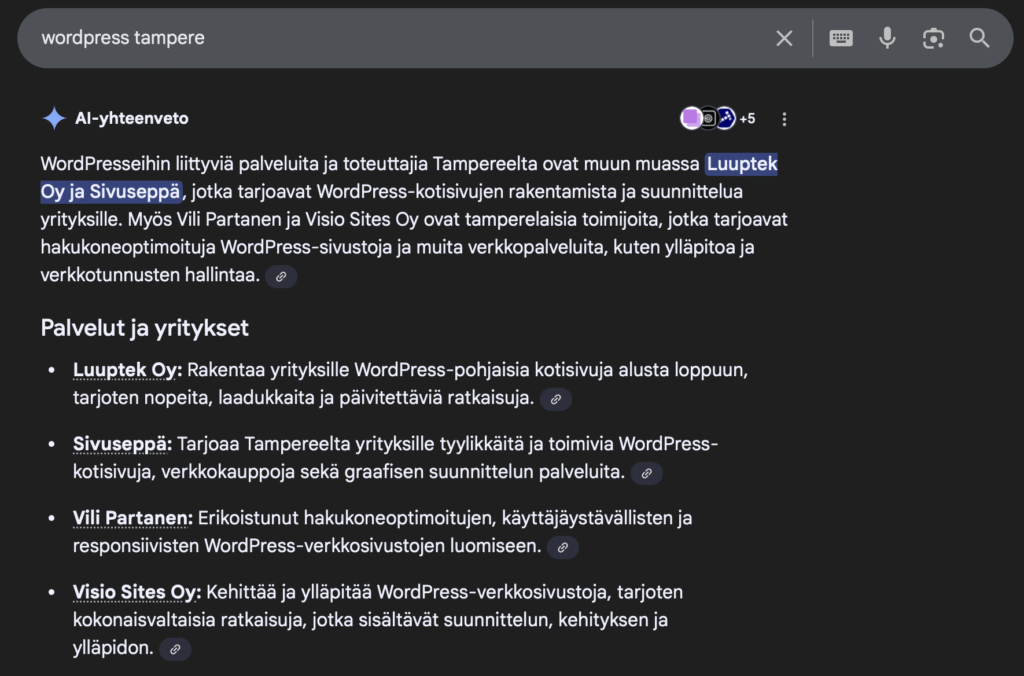
Task: Open source link chip after Visio Sites Oy description
Action: pyautogui.click(x=175, y=649)
